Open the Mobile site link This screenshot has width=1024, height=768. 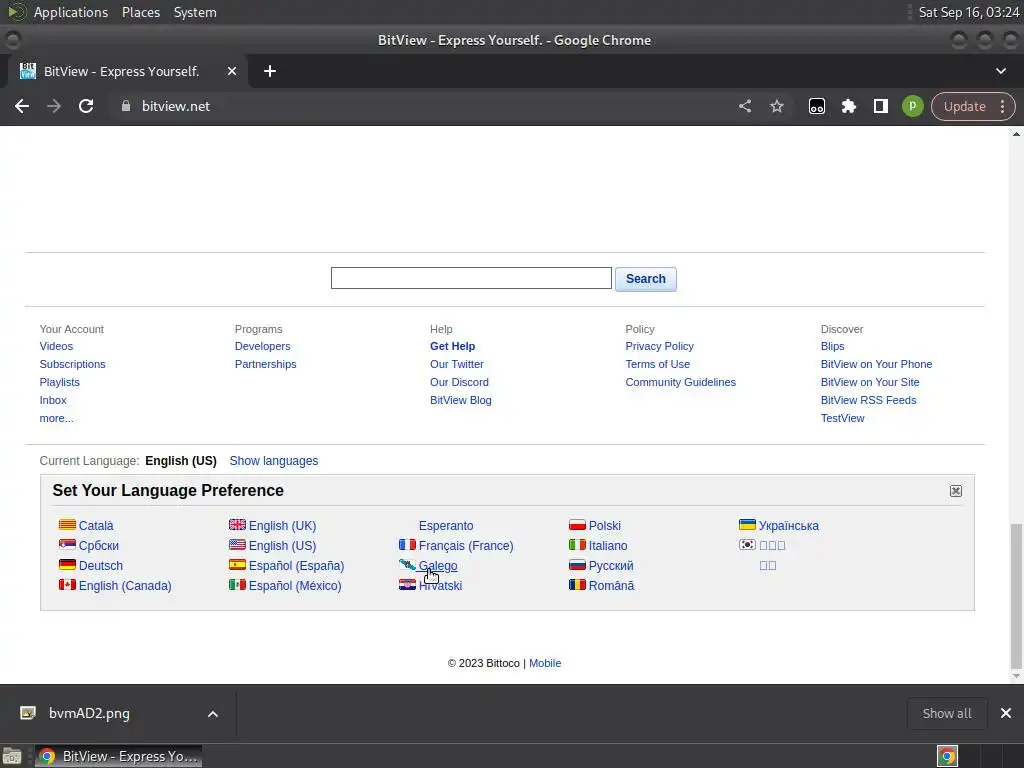[x=545, y=664]
